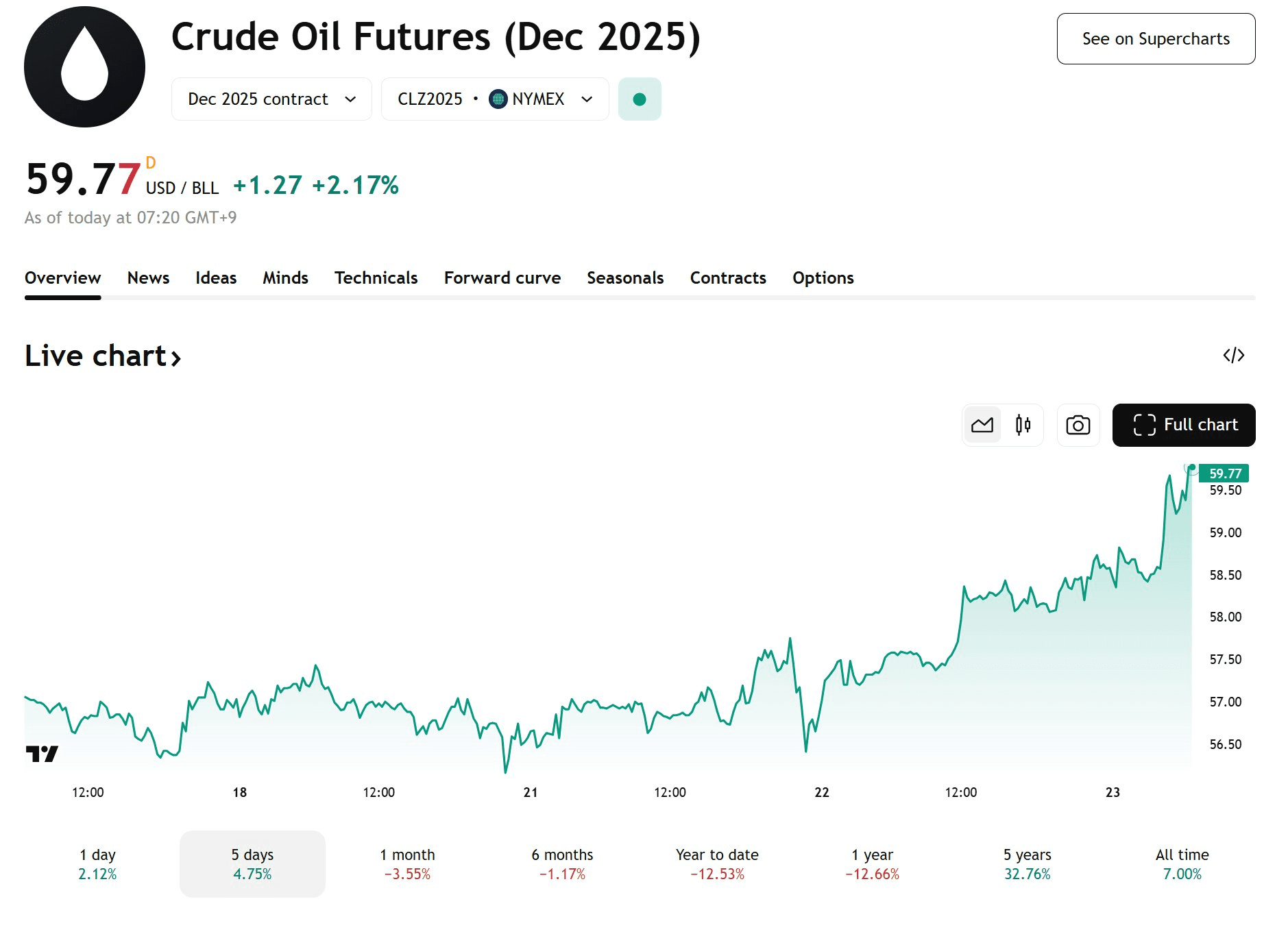Image resolution: width=1288 pixels, height=934 pixels.
Task: Click the NYMEX exchange globe icon
Action: click(x=498, y=99)
